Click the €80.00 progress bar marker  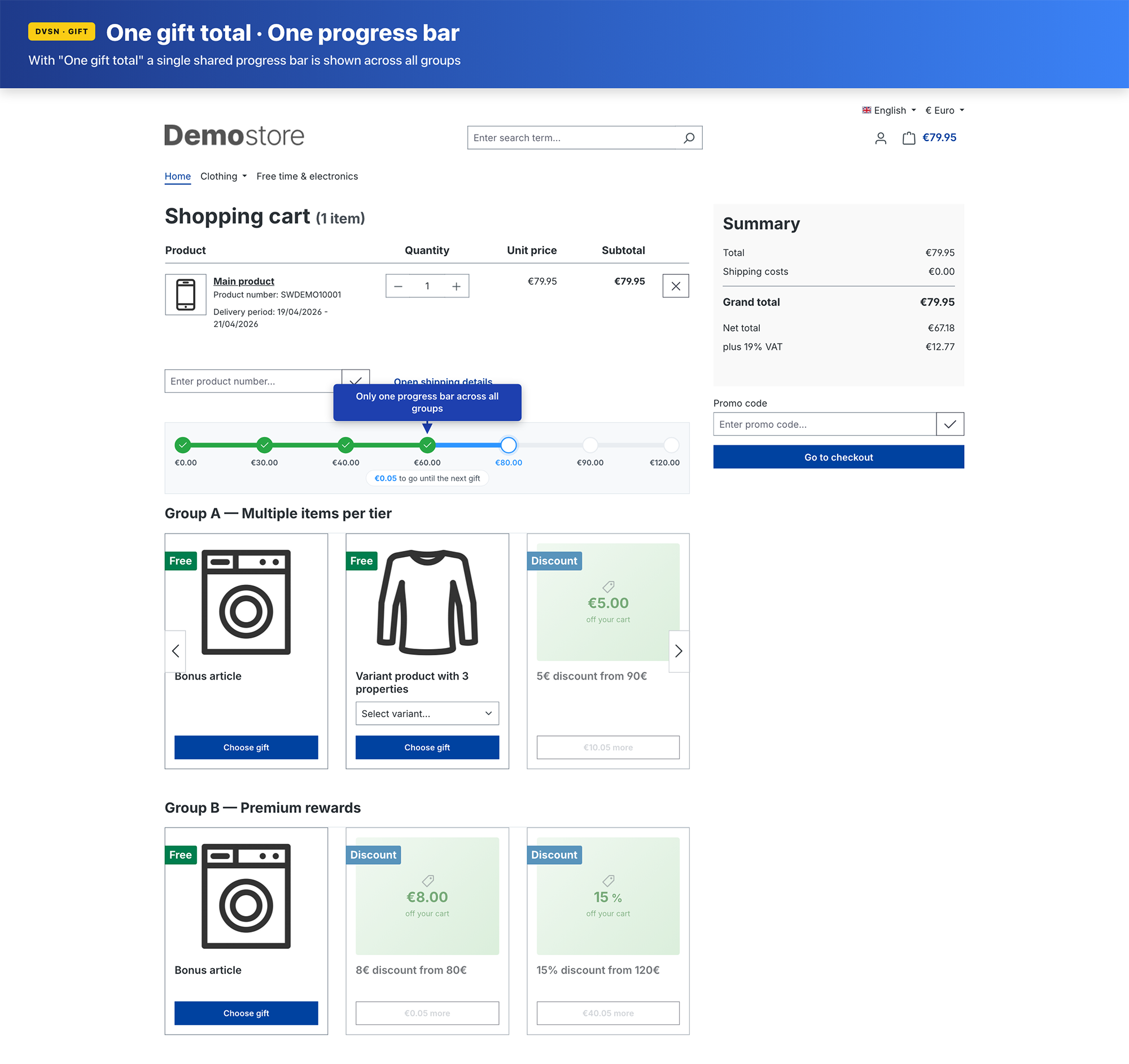pyautogui.click(x=508, y=445)
